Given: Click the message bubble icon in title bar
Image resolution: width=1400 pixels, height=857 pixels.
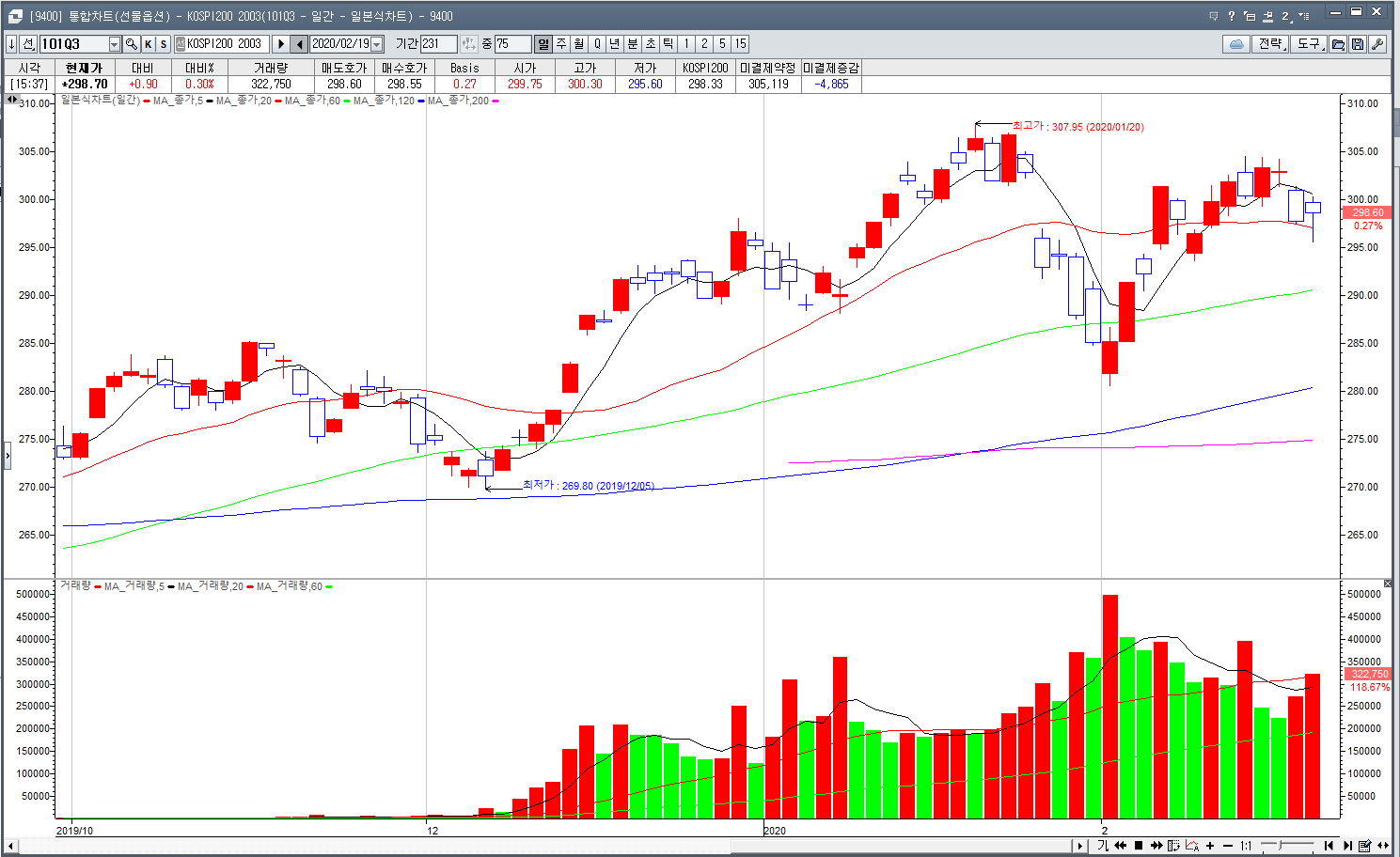Looking at the screenshot, I should [x=1214, y=16].
